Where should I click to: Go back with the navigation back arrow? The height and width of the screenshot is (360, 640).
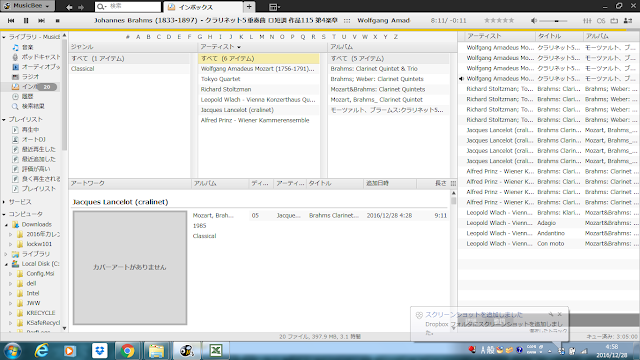tap(69, 7)
